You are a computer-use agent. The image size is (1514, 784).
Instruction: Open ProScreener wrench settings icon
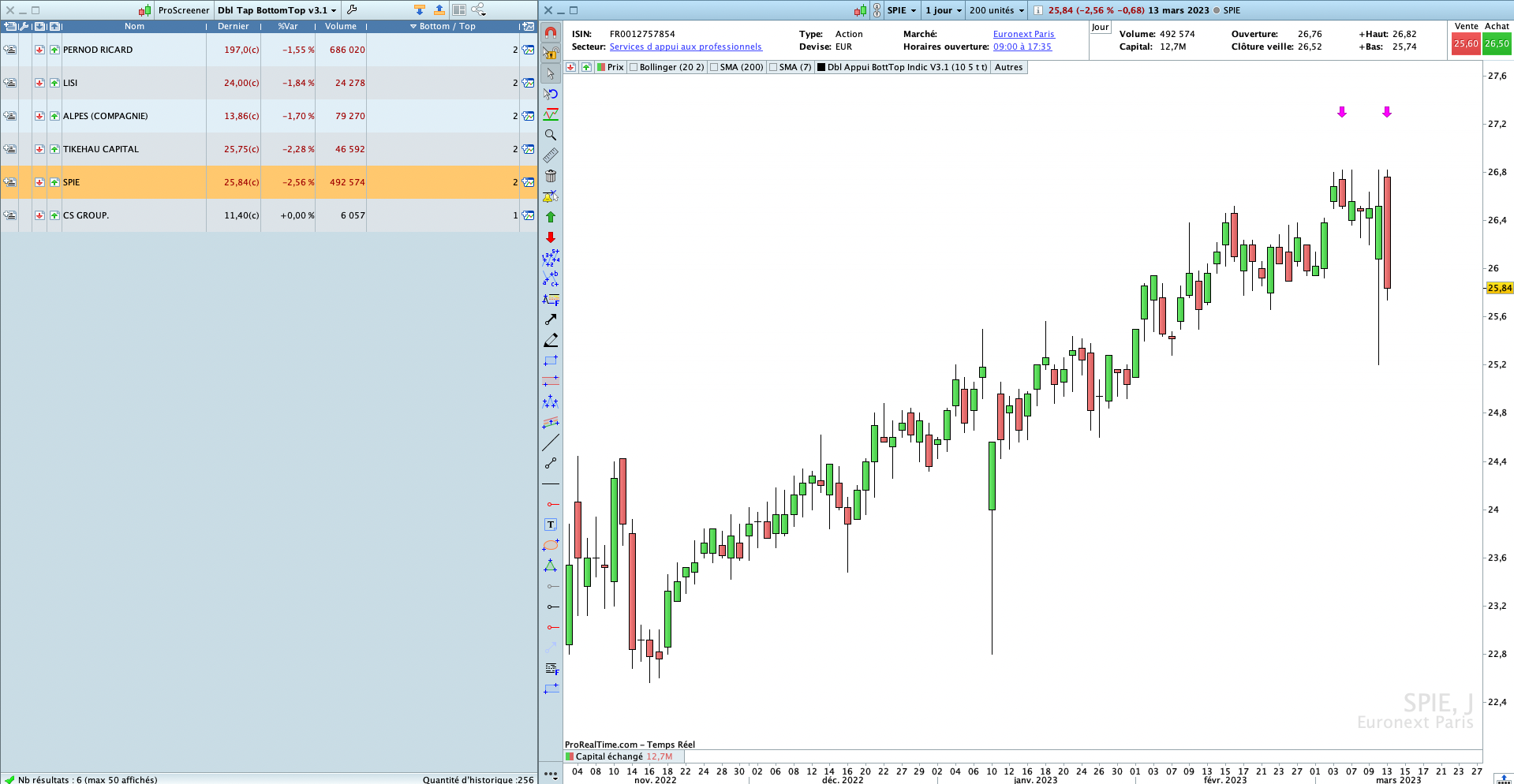click(352, 9)
